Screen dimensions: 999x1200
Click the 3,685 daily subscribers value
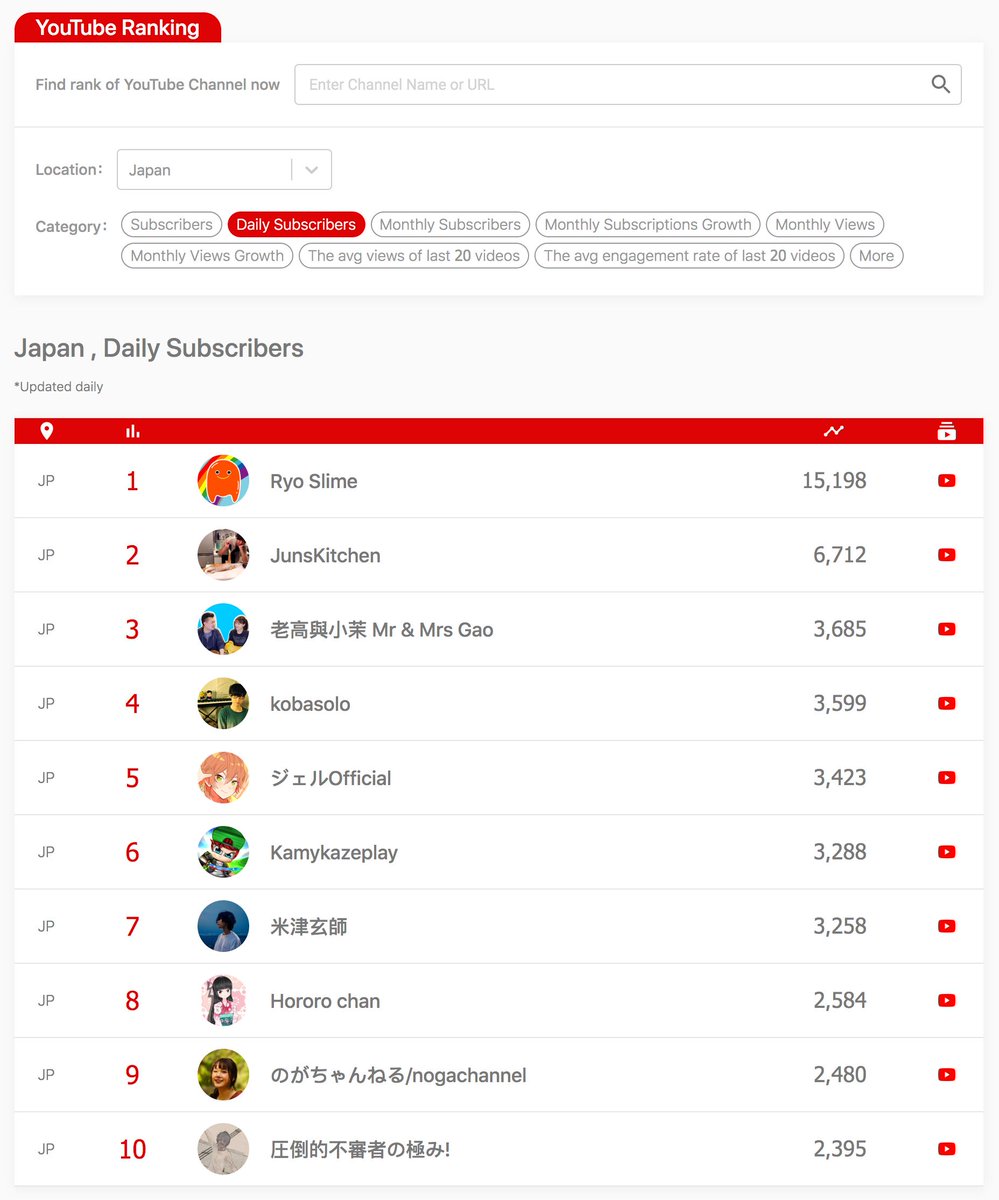pyautogui.click(x=840, y=629)
